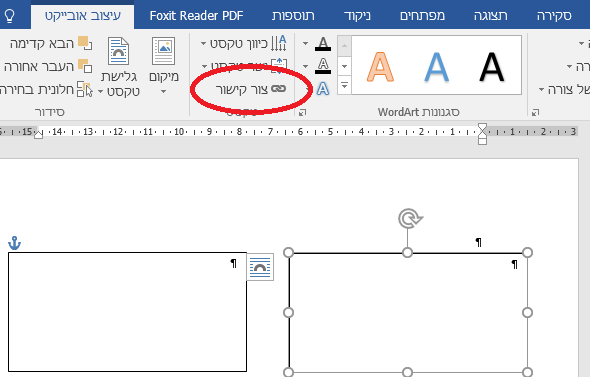This screenshot has height=383, width=590.
Task: Click the middle-left sizing handle of selected box
Action: coord(289,312)
